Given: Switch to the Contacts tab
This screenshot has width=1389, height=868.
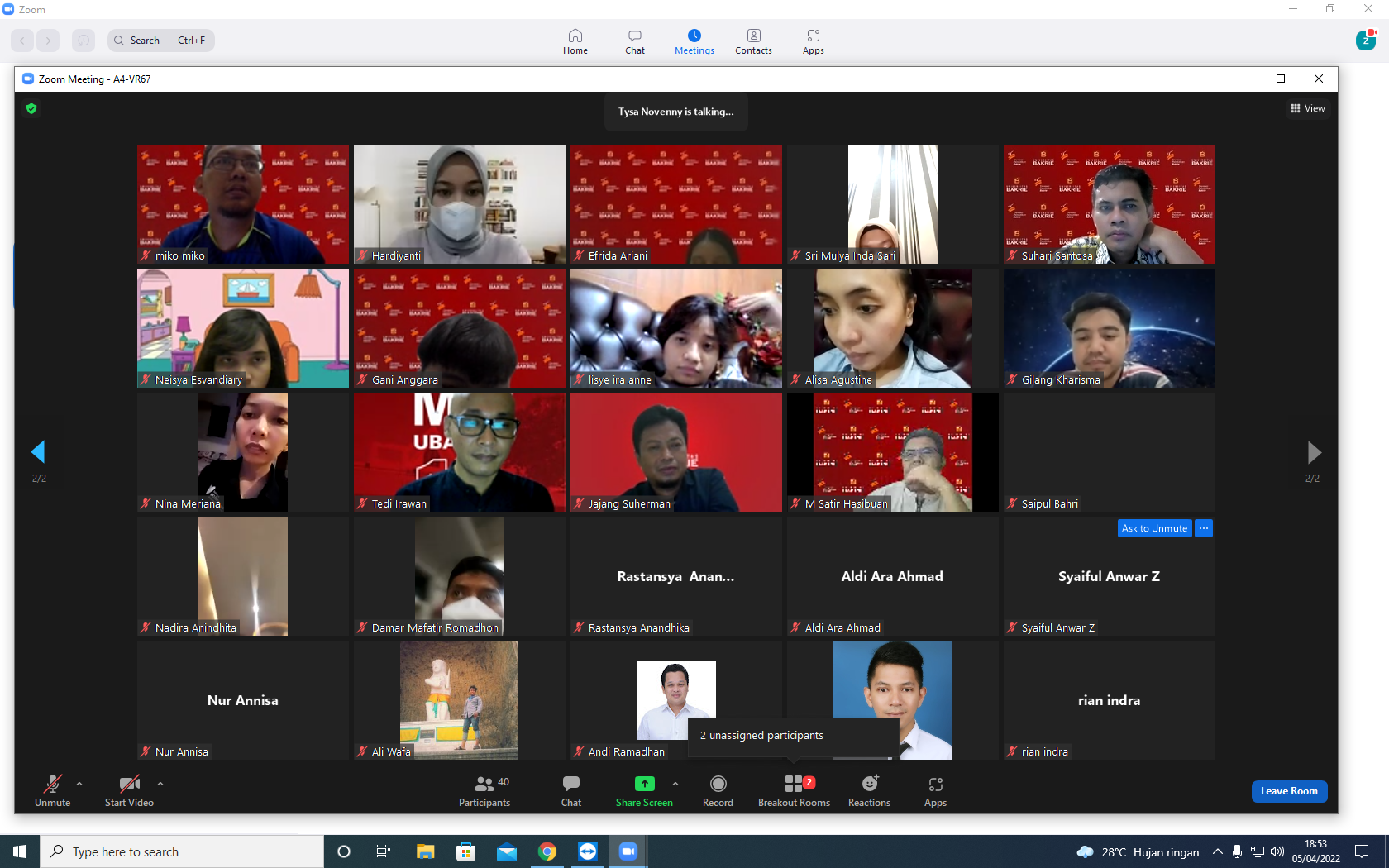Looking at the screenshot, I should (753, 41).
